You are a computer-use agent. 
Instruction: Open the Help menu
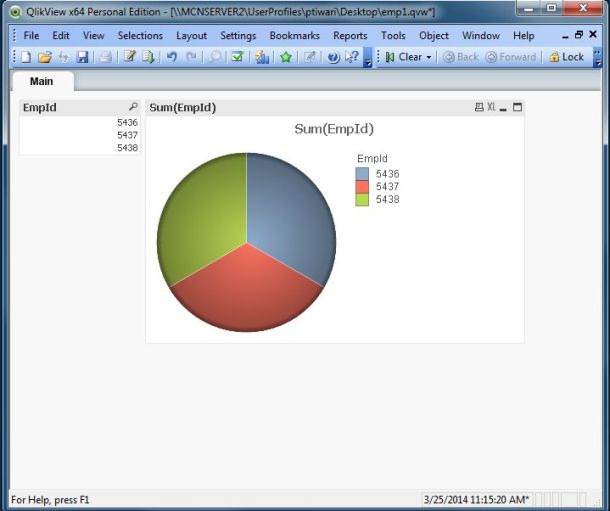click(x=524, y=36)
